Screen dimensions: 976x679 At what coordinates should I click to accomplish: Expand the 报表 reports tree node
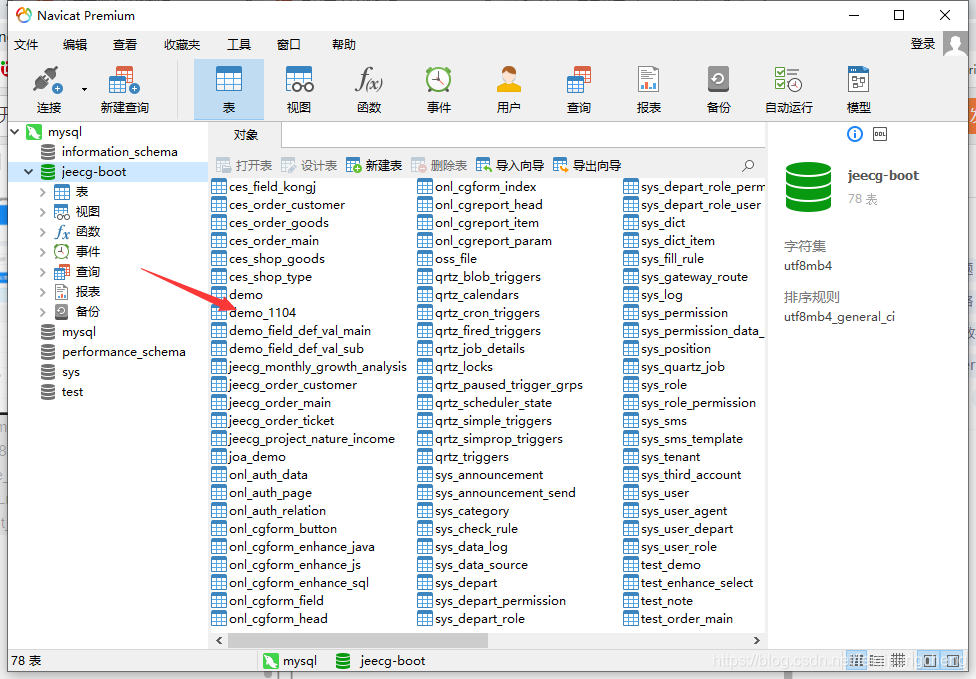[42, 292]
